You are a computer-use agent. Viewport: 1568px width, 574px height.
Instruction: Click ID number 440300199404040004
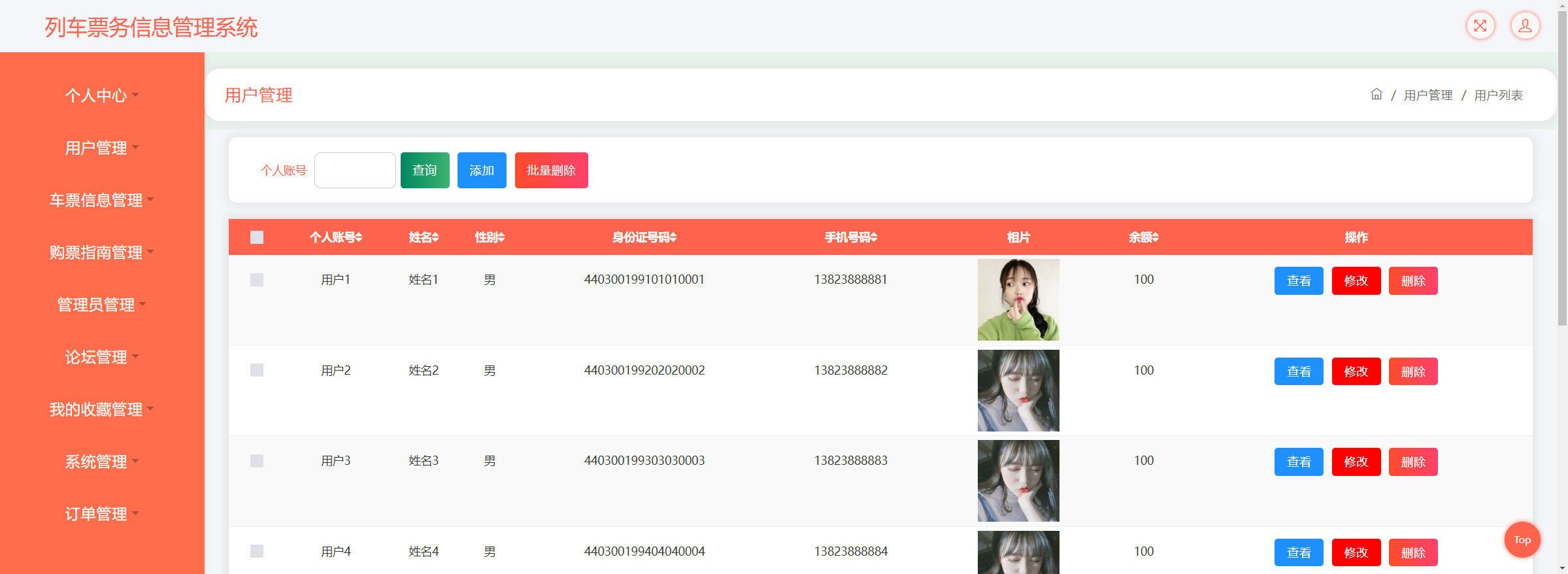point(644,551)
